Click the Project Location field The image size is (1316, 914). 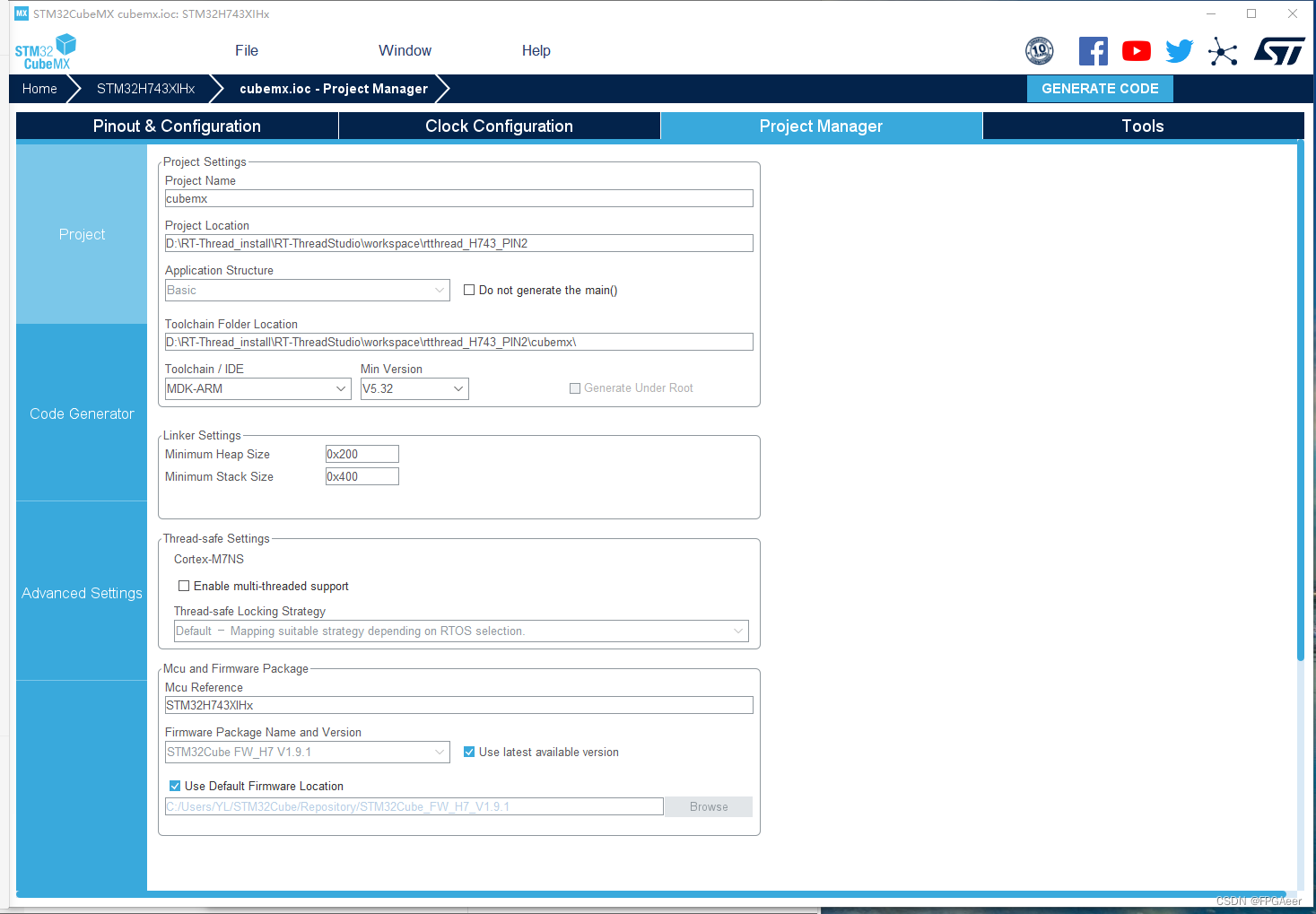coord(459,243)
